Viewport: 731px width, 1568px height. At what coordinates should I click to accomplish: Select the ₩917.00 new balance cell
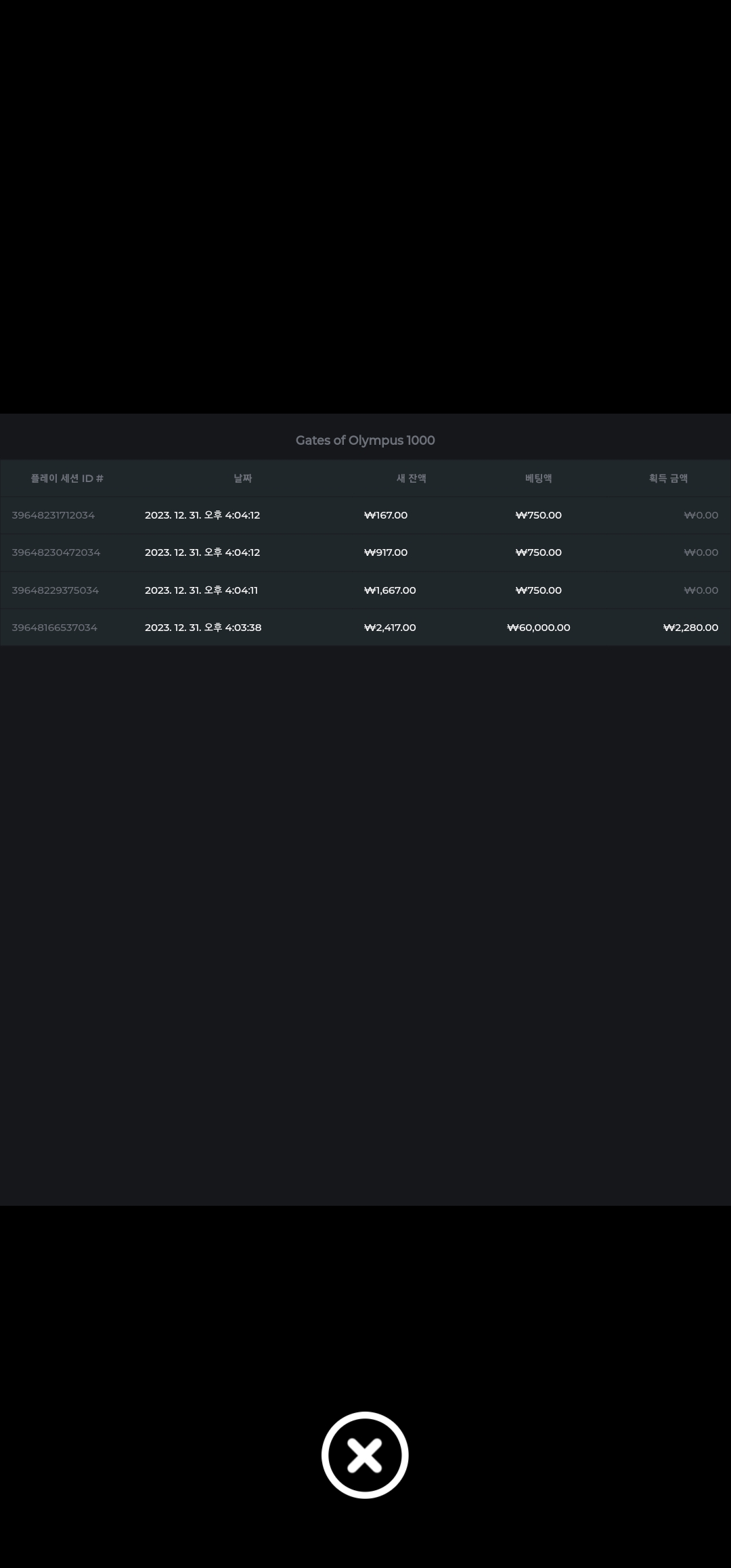(x=386, y=552)
